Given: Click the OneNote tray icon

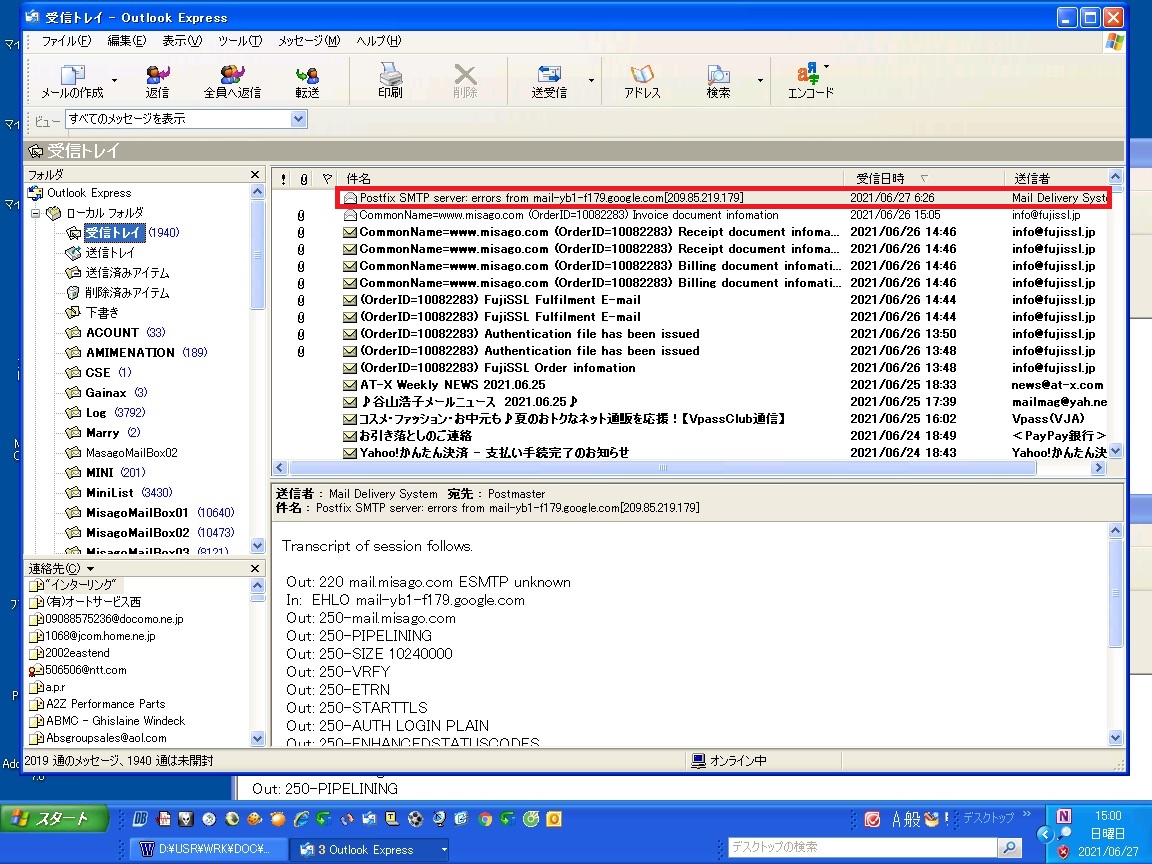Looking at the screenshot, I should click(1063, 816).
